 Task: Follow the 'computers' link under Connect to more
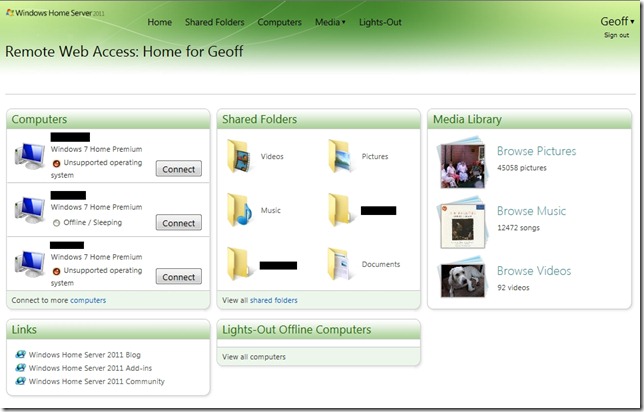click(x=88, y=300)
